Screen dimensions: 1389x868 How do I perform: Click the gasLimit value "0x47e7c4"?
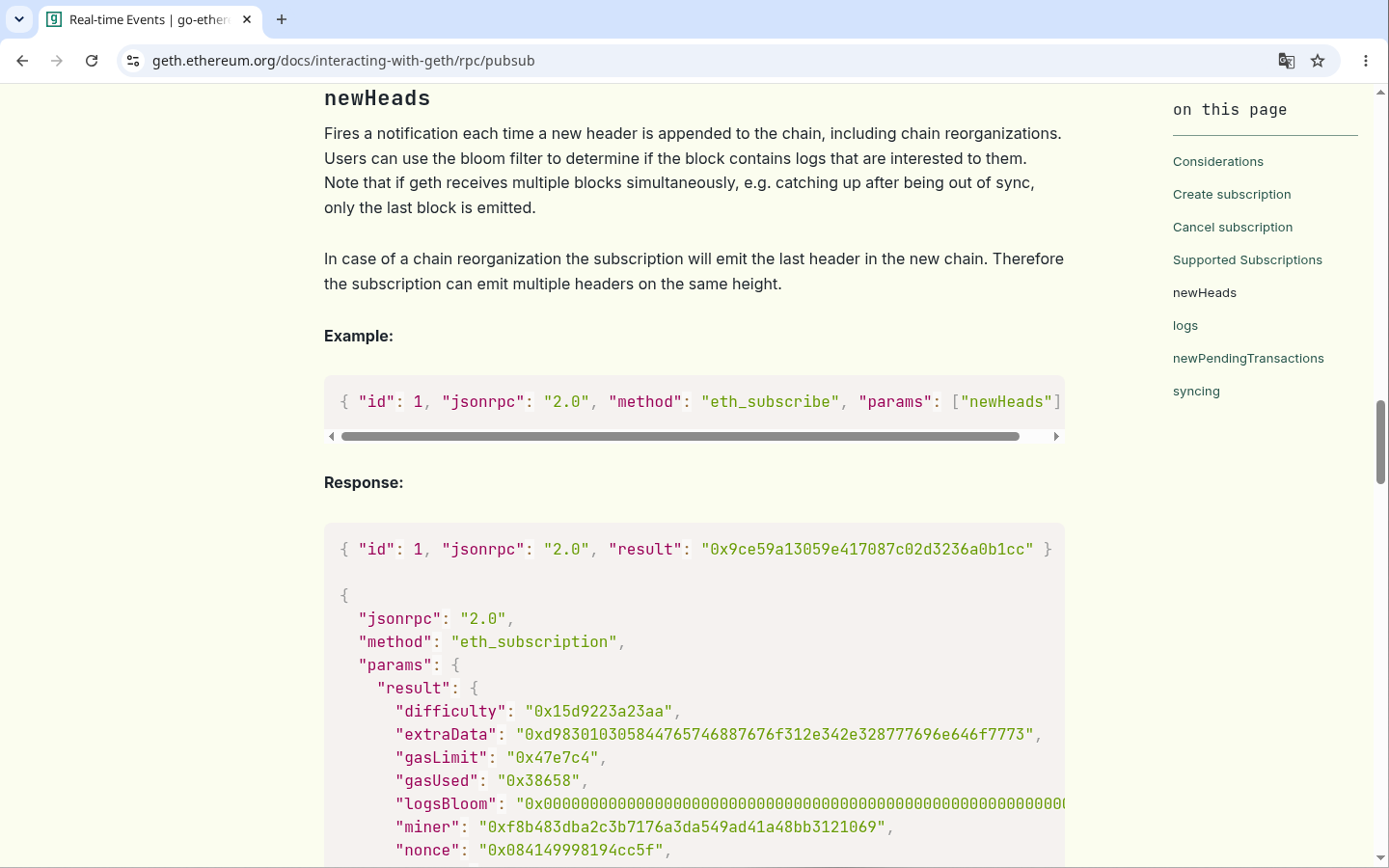(553, 758)
